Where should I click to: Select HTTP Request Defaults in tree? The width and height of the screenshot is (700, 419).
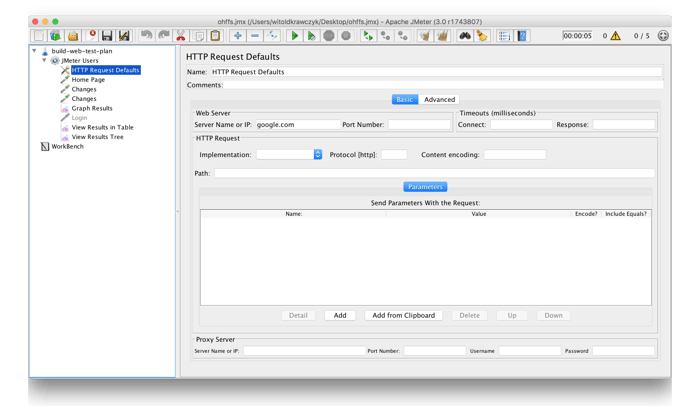pos(105,70)
